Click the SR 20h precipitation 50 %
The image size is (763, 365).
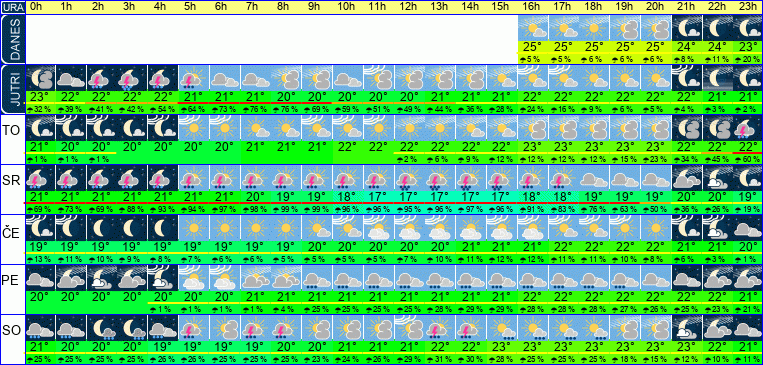coord(656,210)
